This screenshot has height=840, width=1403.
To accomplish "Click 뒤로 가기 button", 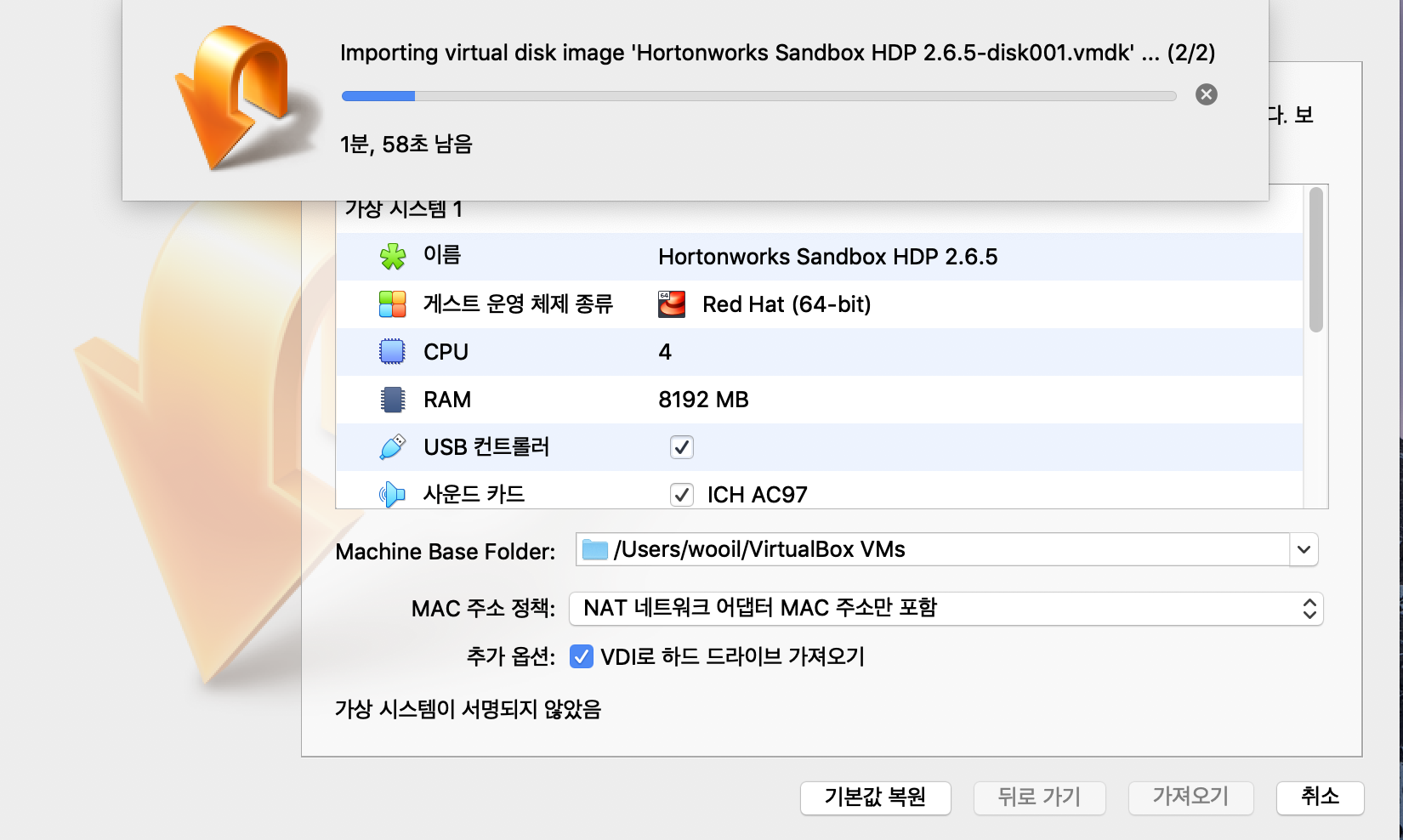I will (1039, 797).
